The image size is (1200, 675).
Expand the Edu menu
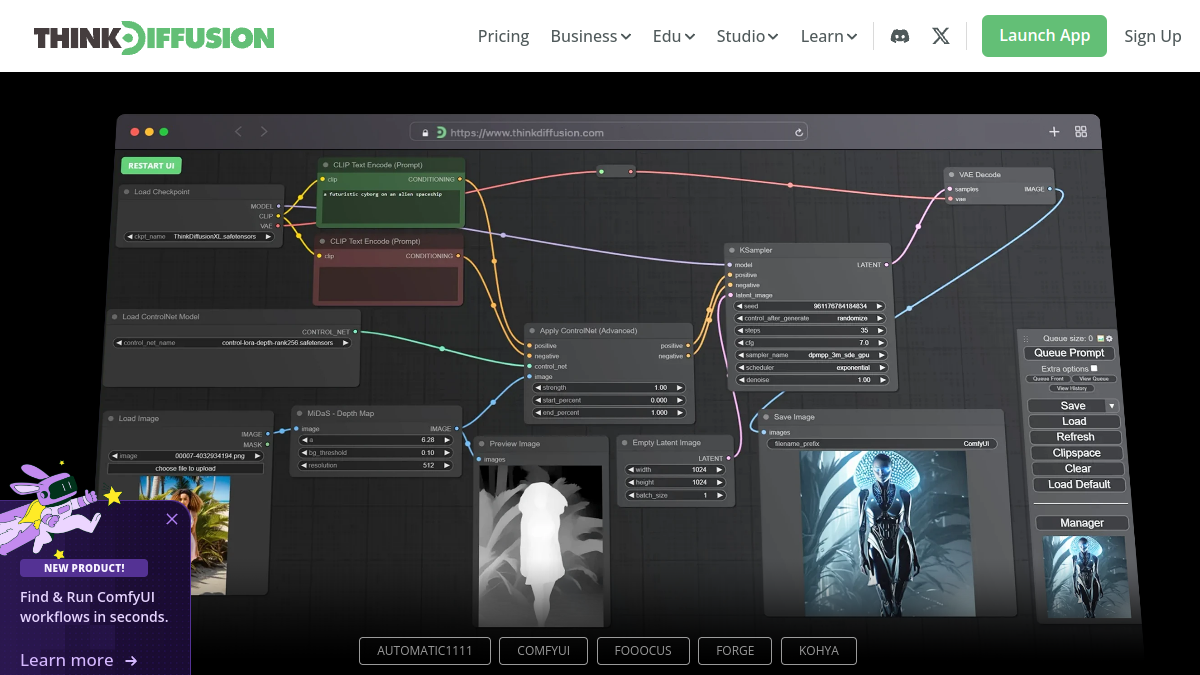[674, 36]
